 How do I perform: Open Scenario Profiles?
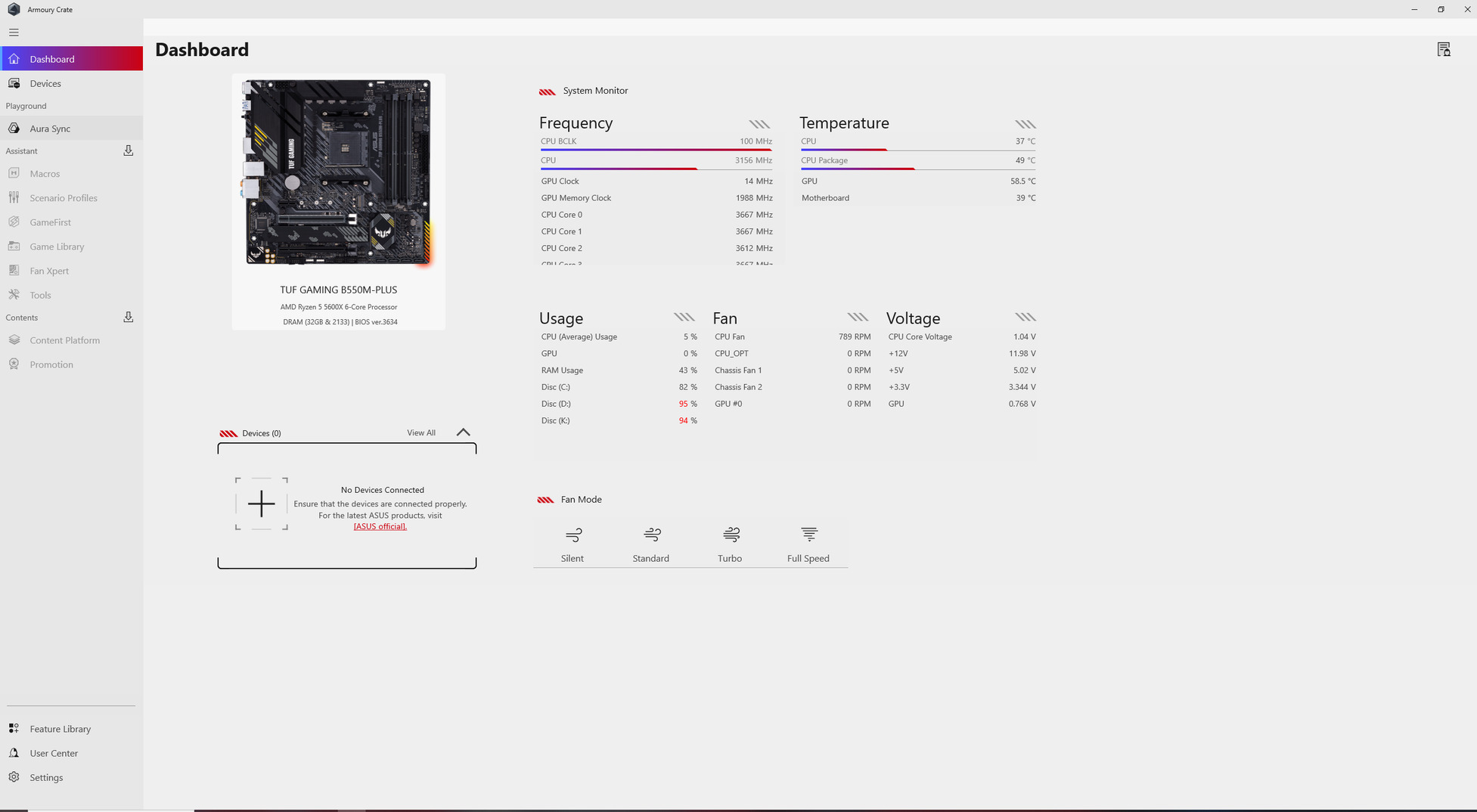[x=72, y=198]
